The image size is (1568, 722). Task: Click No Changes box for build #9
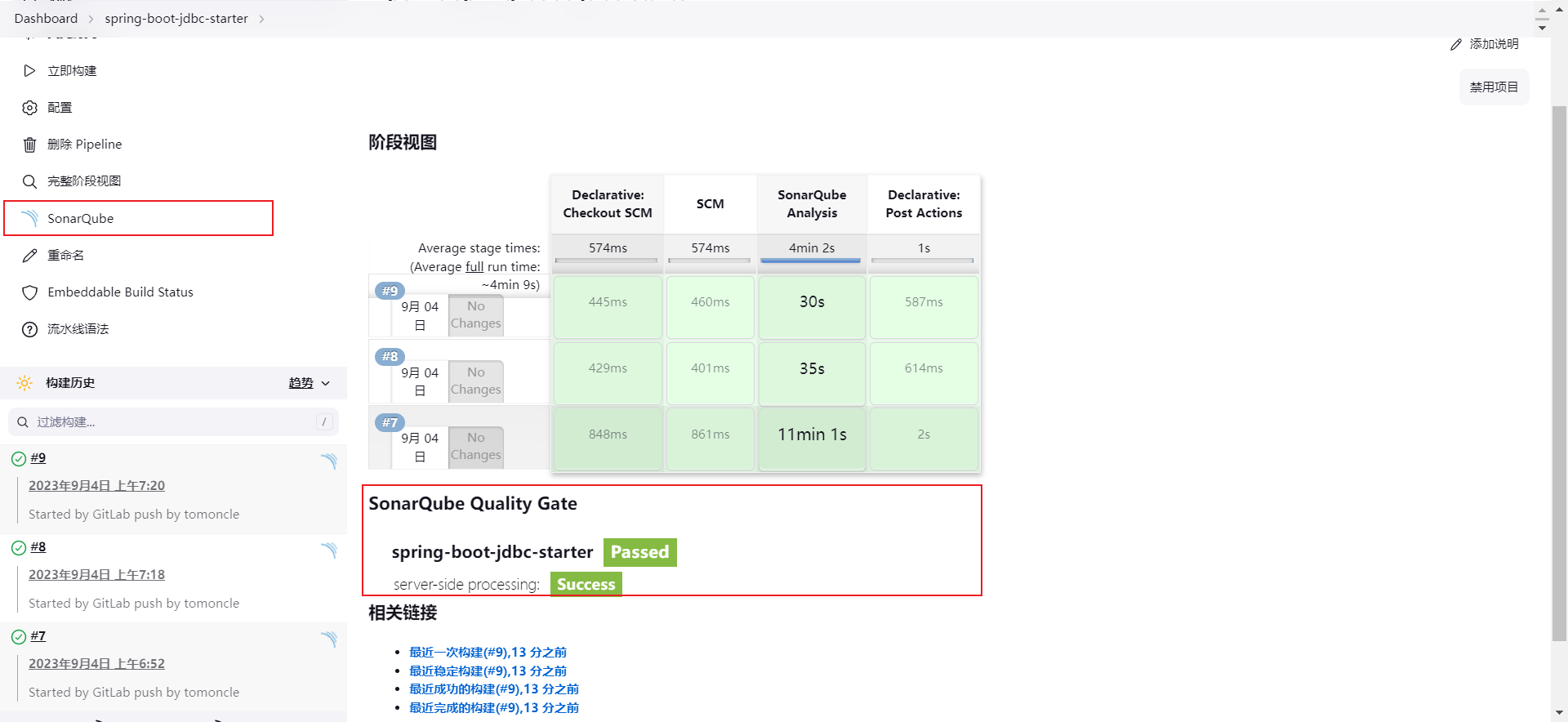[x=476, y=315]
